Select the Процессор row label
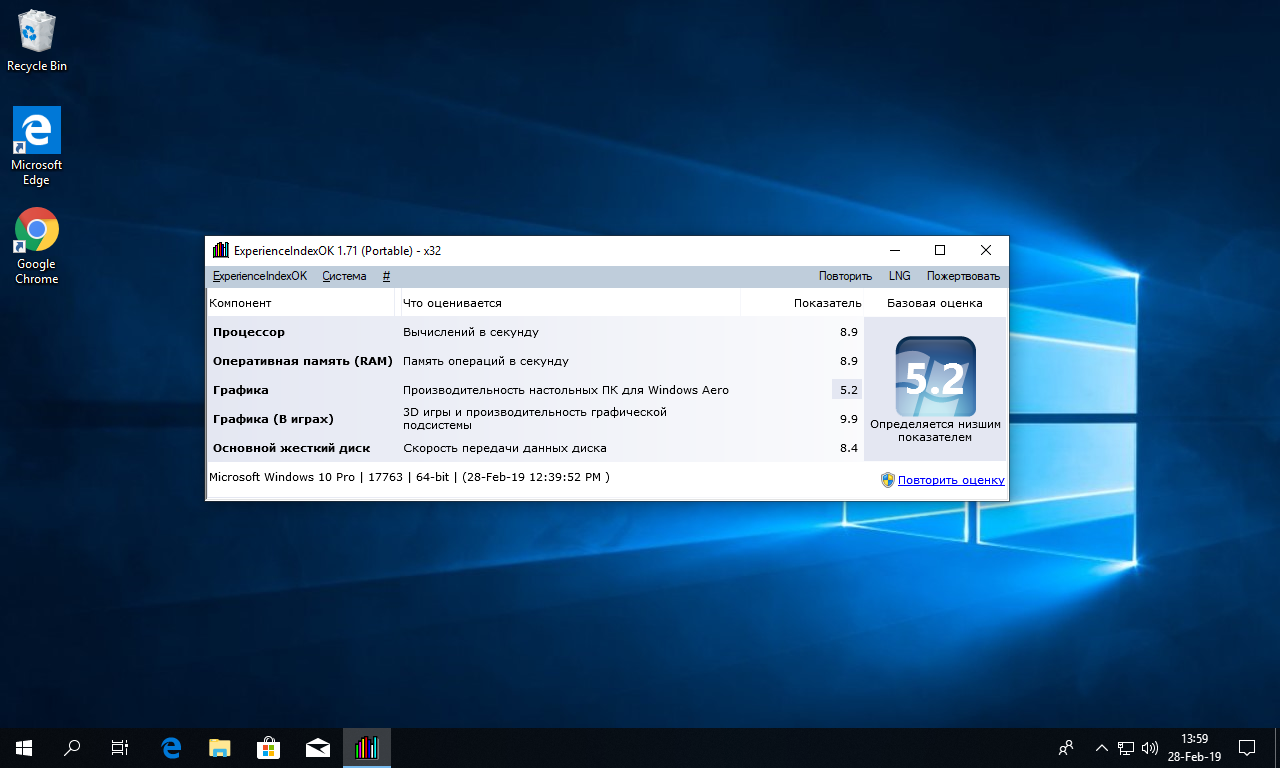This screenshot has height=768, width=1280. 249,332
